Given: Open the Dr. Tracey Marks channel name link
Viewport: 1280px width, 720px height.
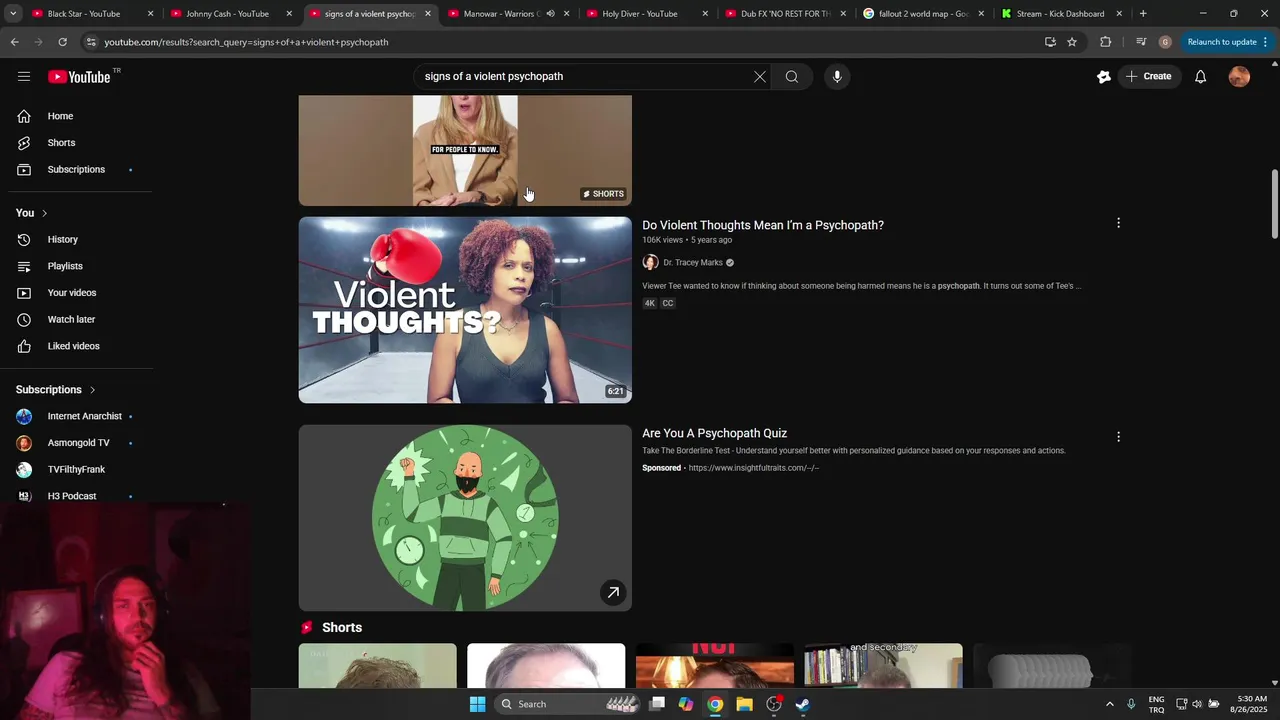Looking at the screenshot, I should coord(693,263).
